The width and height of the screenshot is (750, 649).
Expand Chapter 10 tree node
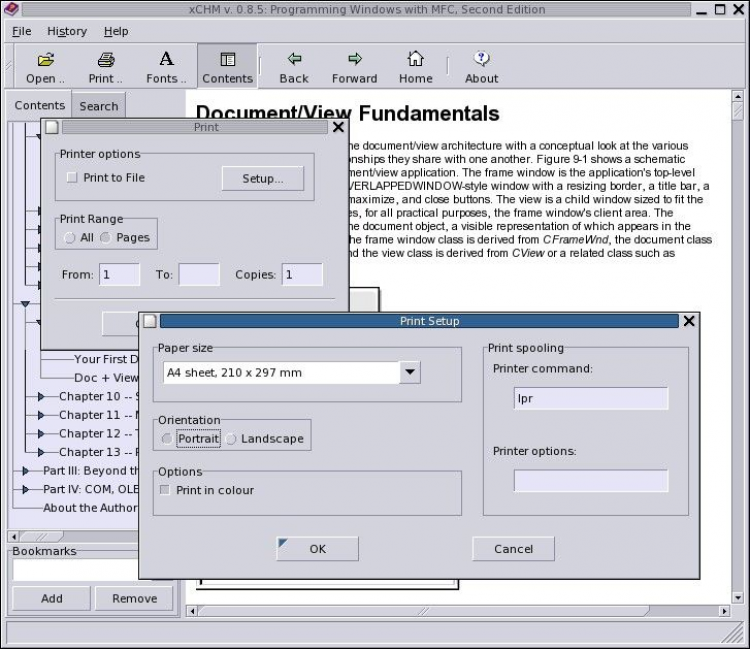[41, 396]
